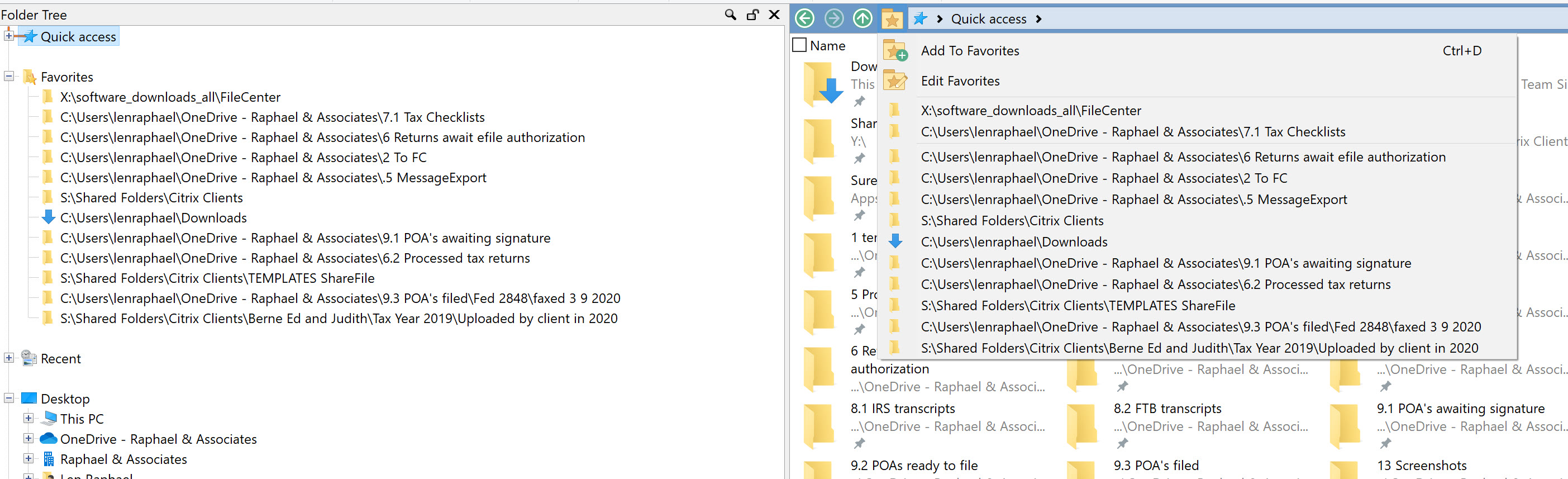Viewport: 1568px width, 479px height.
Task: Toggle the Folder Tree lock icon
Action: tap(753, 14)
